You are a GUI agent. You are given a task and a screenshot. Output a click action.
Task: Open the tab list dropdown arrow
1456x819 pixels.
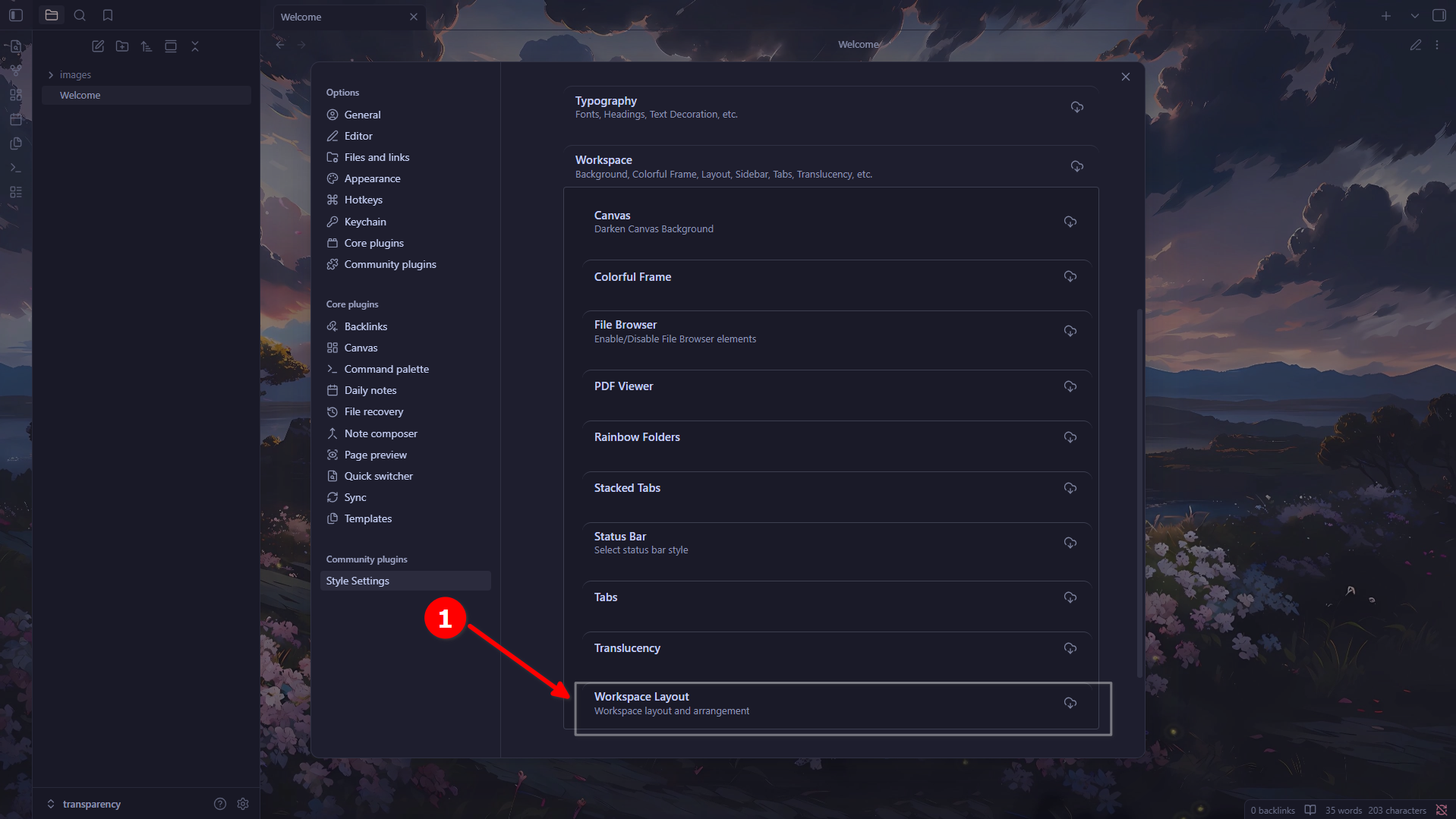click(x=1414, y=16)
